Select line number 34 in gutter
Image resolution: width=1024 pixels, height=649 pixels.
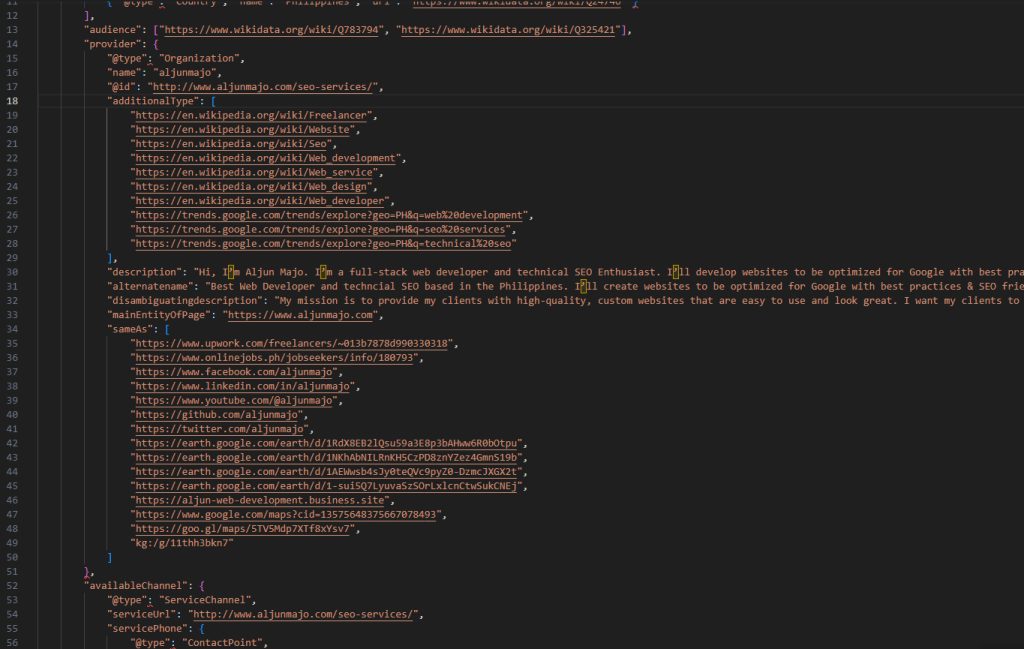click(x=12, y=330)
